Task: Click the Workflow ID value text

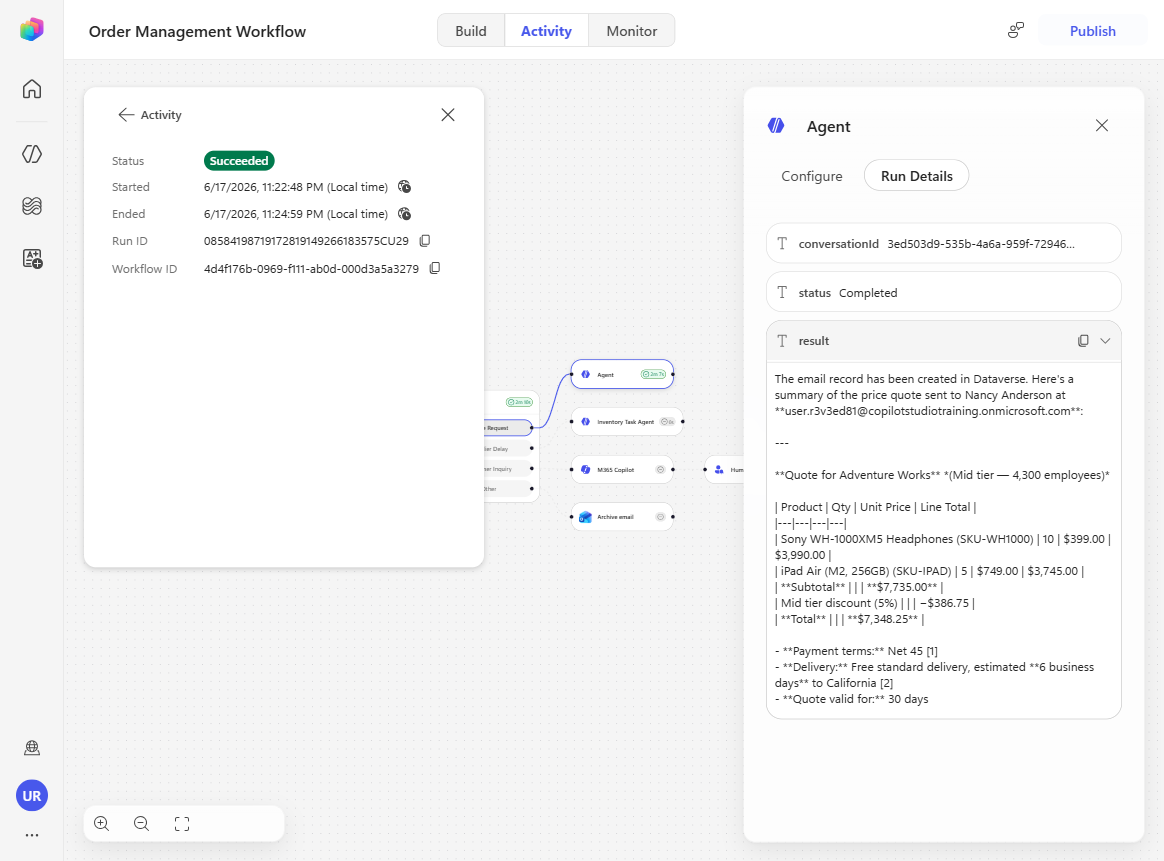Action: (311, 269)
